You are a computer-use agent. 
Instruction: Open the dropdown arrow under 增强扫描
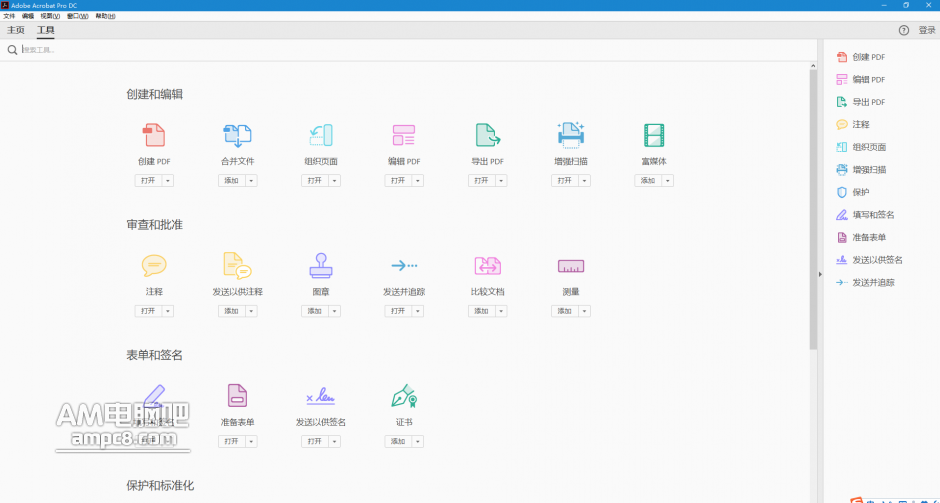[x=585, y=180]
